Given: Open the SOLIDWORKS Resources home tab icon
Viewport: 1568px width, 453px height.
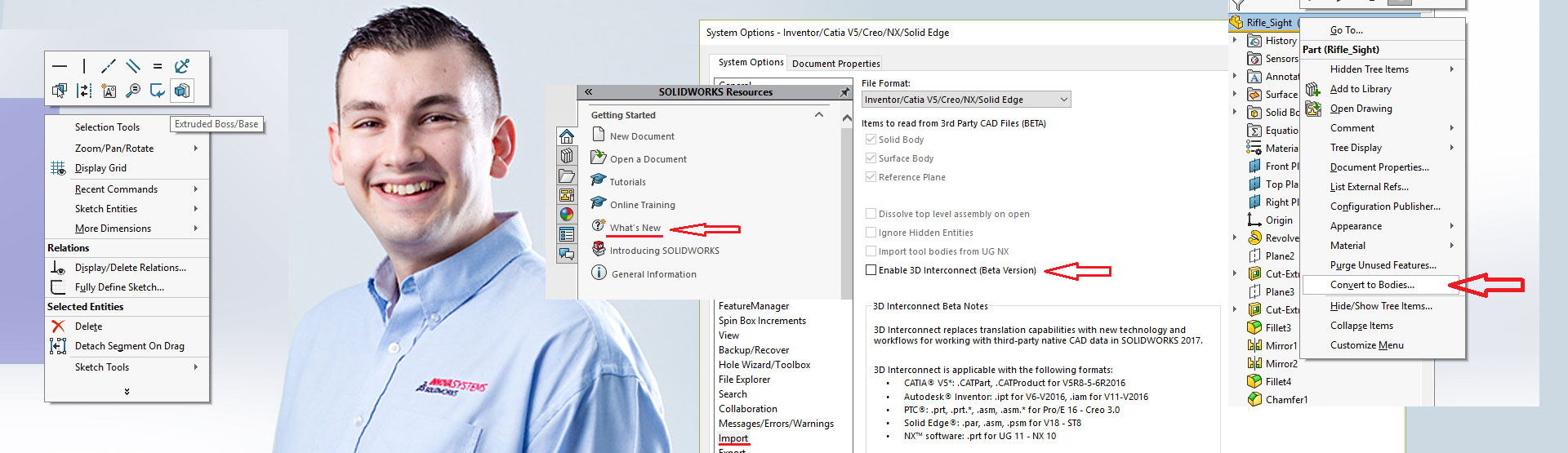Looking at the screenshot, I should pyautogui.click(x=567, y=136).
